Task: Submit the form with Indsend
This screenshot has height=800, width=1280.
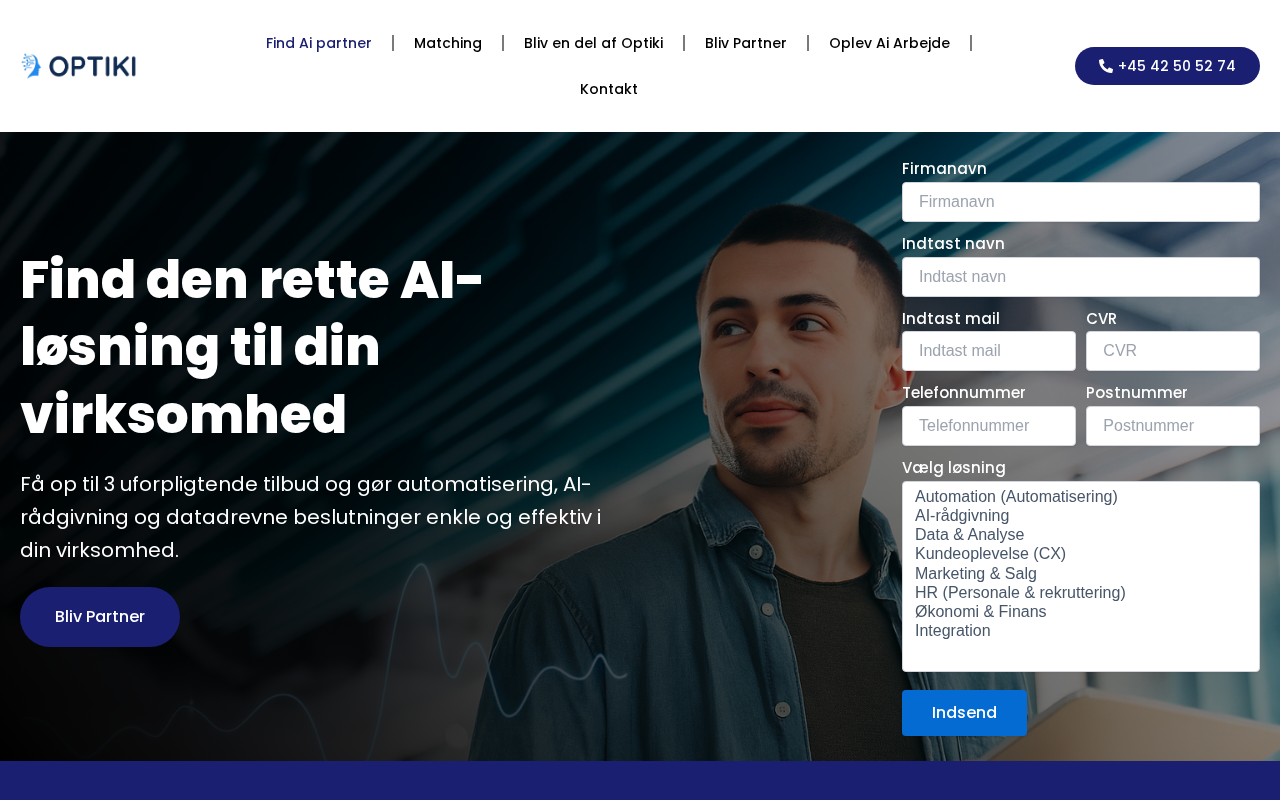Action: pos(964,713)
